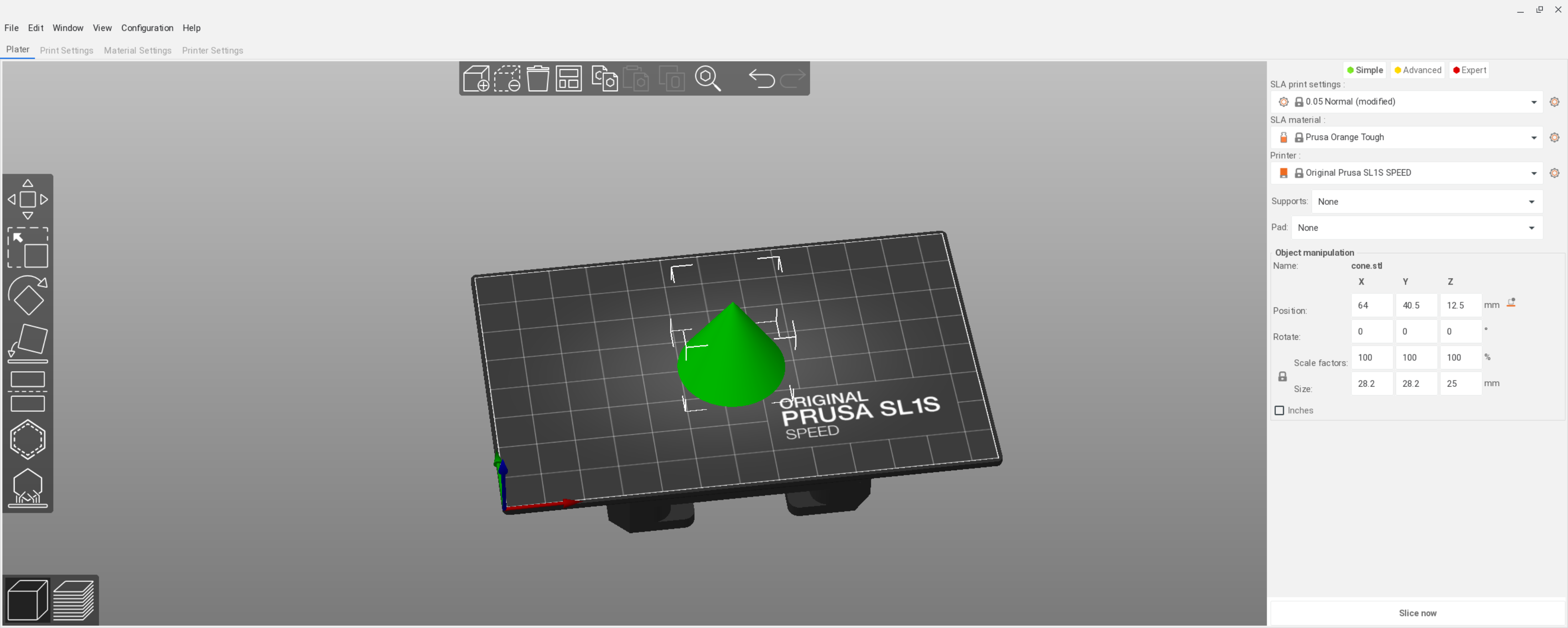This screenshot has width=1568, height=628.
Task: Click the Rotate Y input field
Action: click(x=1416, y=332)
